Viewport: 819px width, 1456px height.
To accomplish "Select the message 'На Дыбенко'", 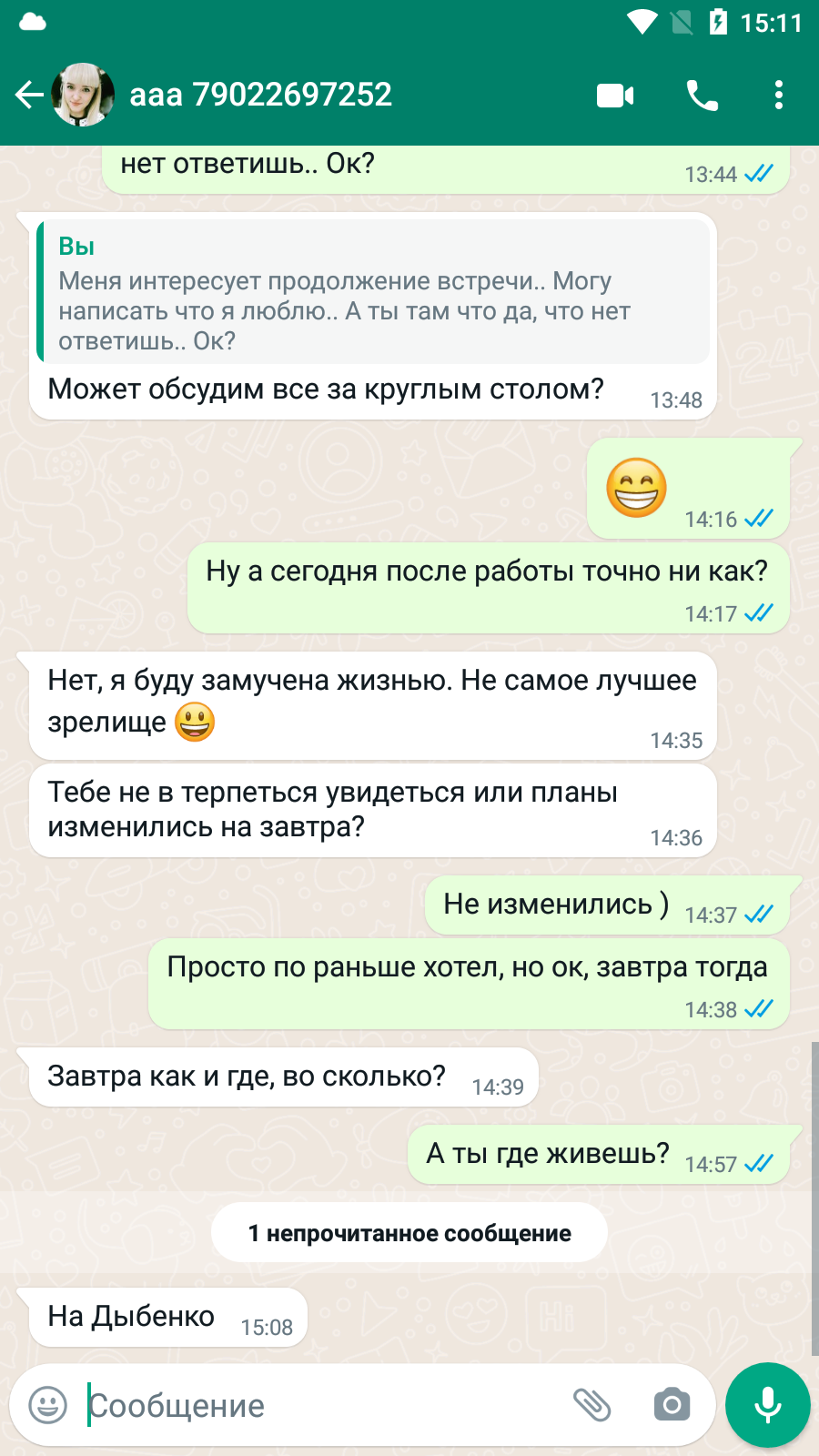I will (168, 1317).
